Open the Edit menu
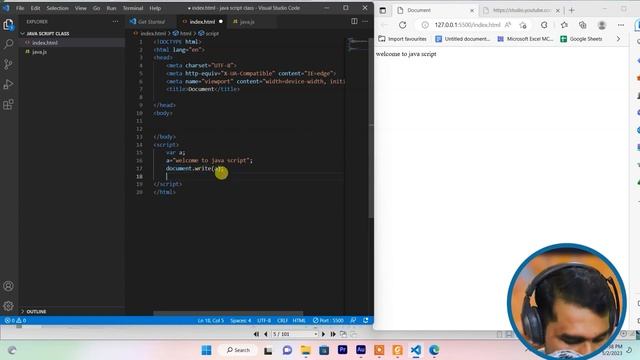 pyautogui.click(x=36, y=8)
